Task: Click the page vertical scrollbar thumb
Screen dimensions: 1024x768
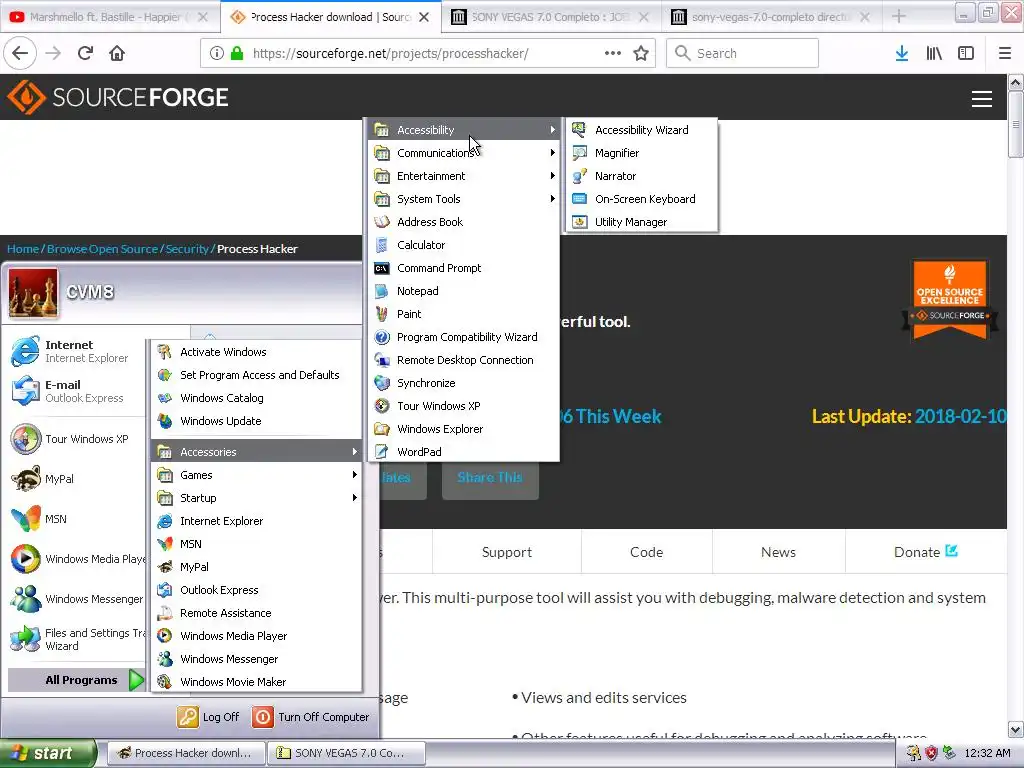Action: pos(1015,124)
